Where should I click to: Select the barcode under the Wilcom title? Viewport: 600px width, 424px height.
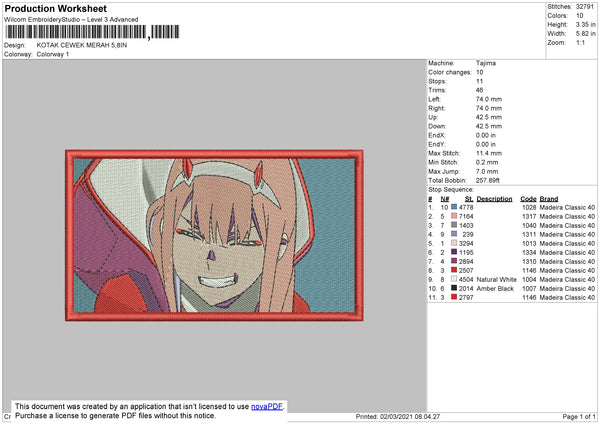point(92,32)
